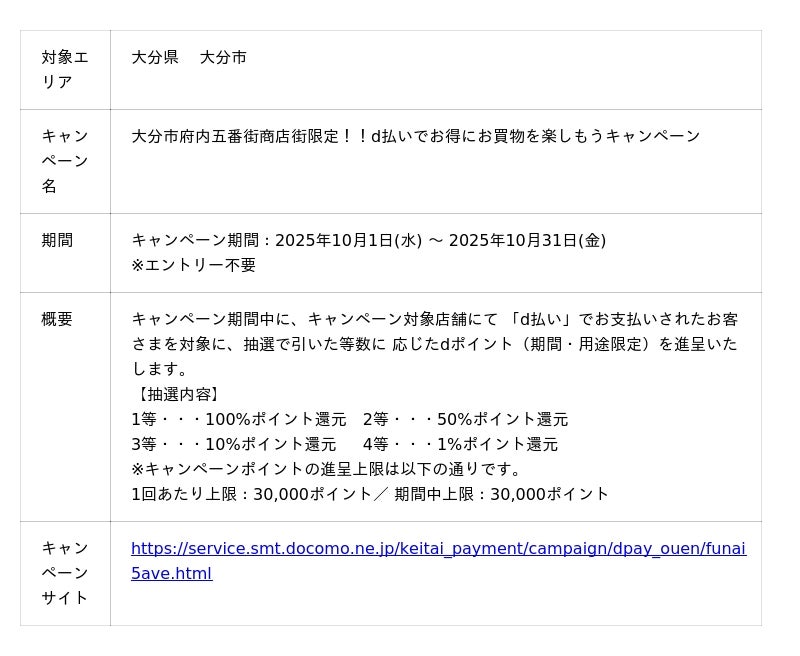
Task: Click the ※キャンペーンポイントの進呈上限 note line
Action: tap(327, 469)
